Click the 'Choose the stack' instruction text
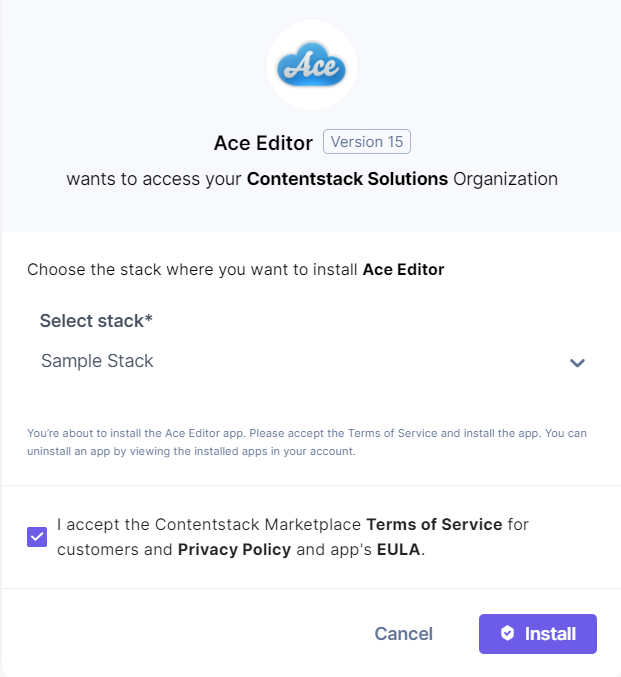The image size is (621, 677). pyautogui.click(x=192, y=269)
